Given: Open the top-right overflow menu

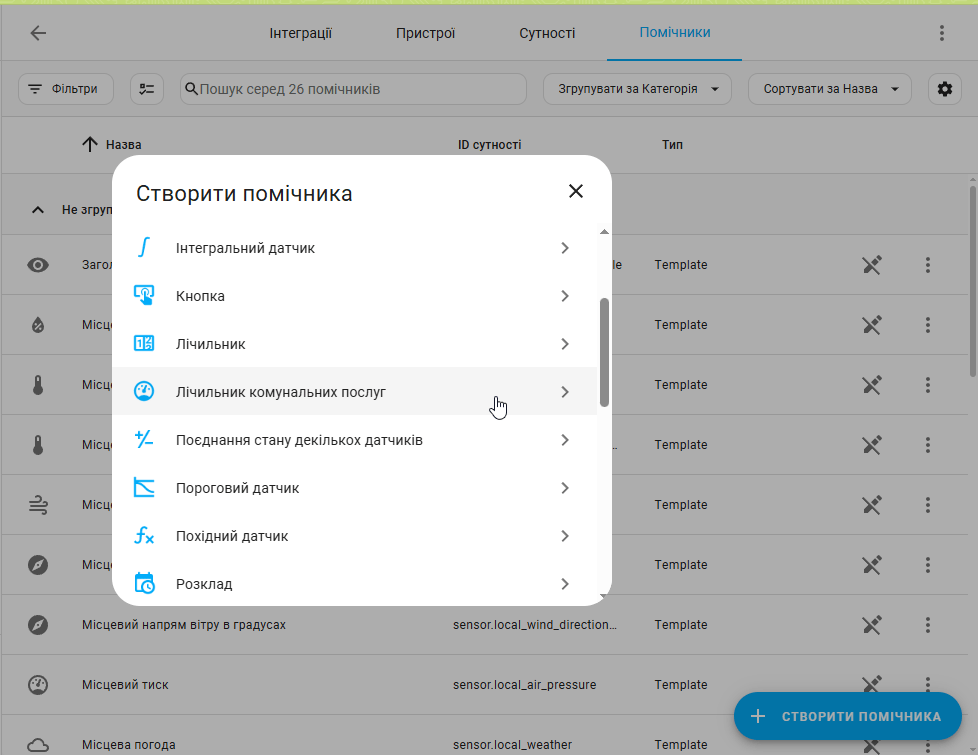Looking at the screenshot, I should [x=941, y=33].
